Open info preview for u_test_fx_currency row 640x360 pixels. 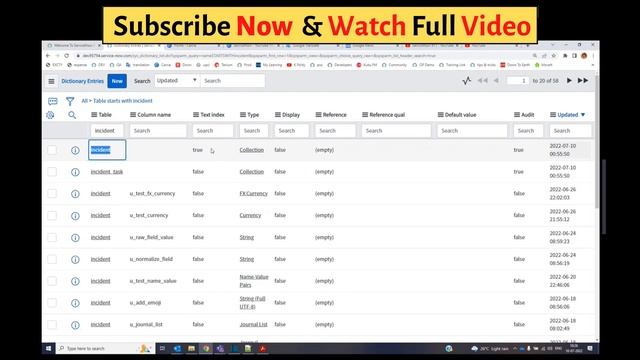coord(75,194)
